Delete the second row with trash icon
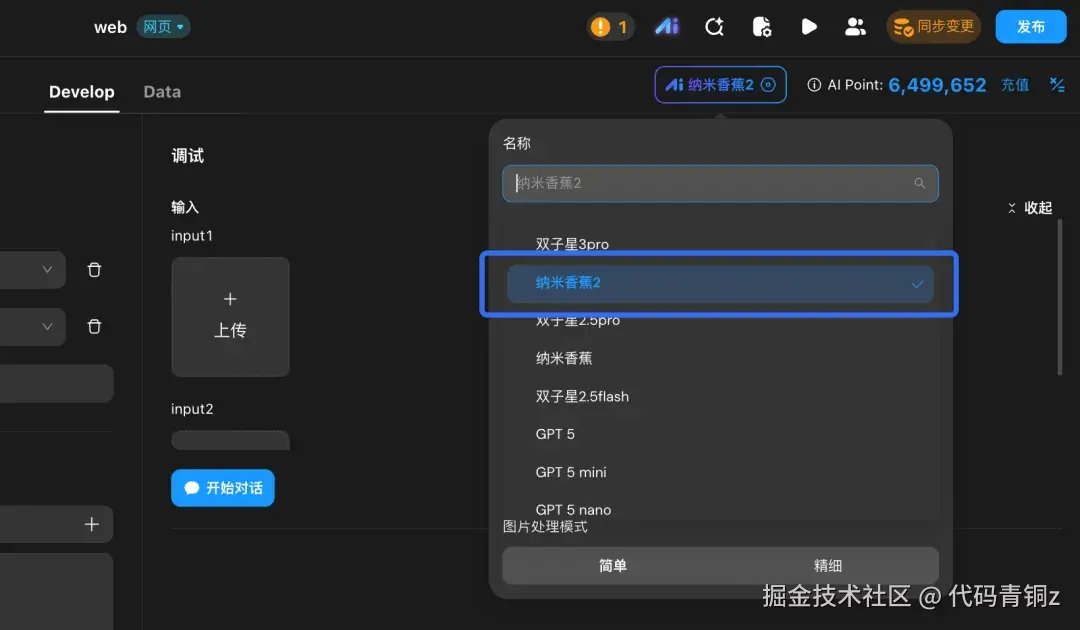The height and width of the screenshot is (630, 1080). click(94, 326)
